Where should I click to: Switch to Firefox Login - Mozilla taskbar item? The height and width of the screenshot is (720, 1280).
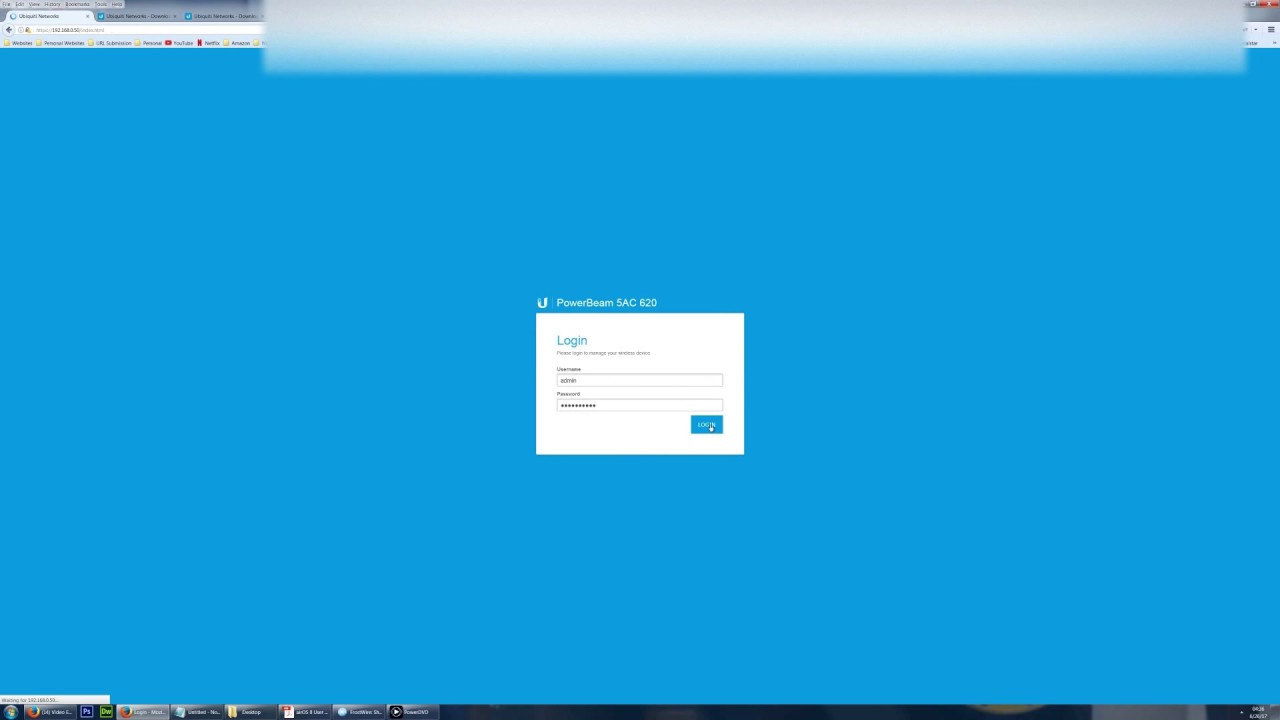coord(142,712)
